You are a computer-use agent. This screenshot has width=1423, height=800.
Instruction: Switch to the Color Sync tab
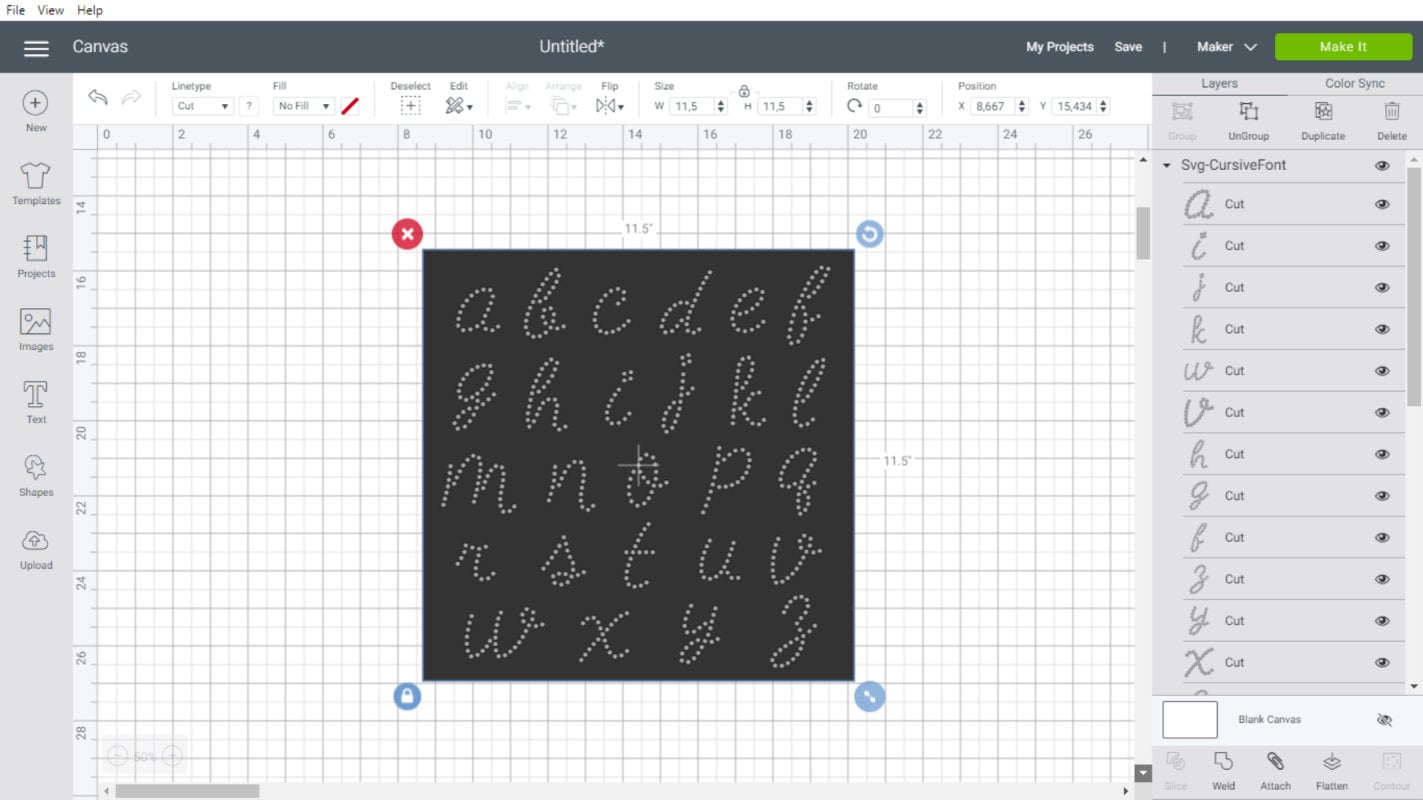(1355, 82)
